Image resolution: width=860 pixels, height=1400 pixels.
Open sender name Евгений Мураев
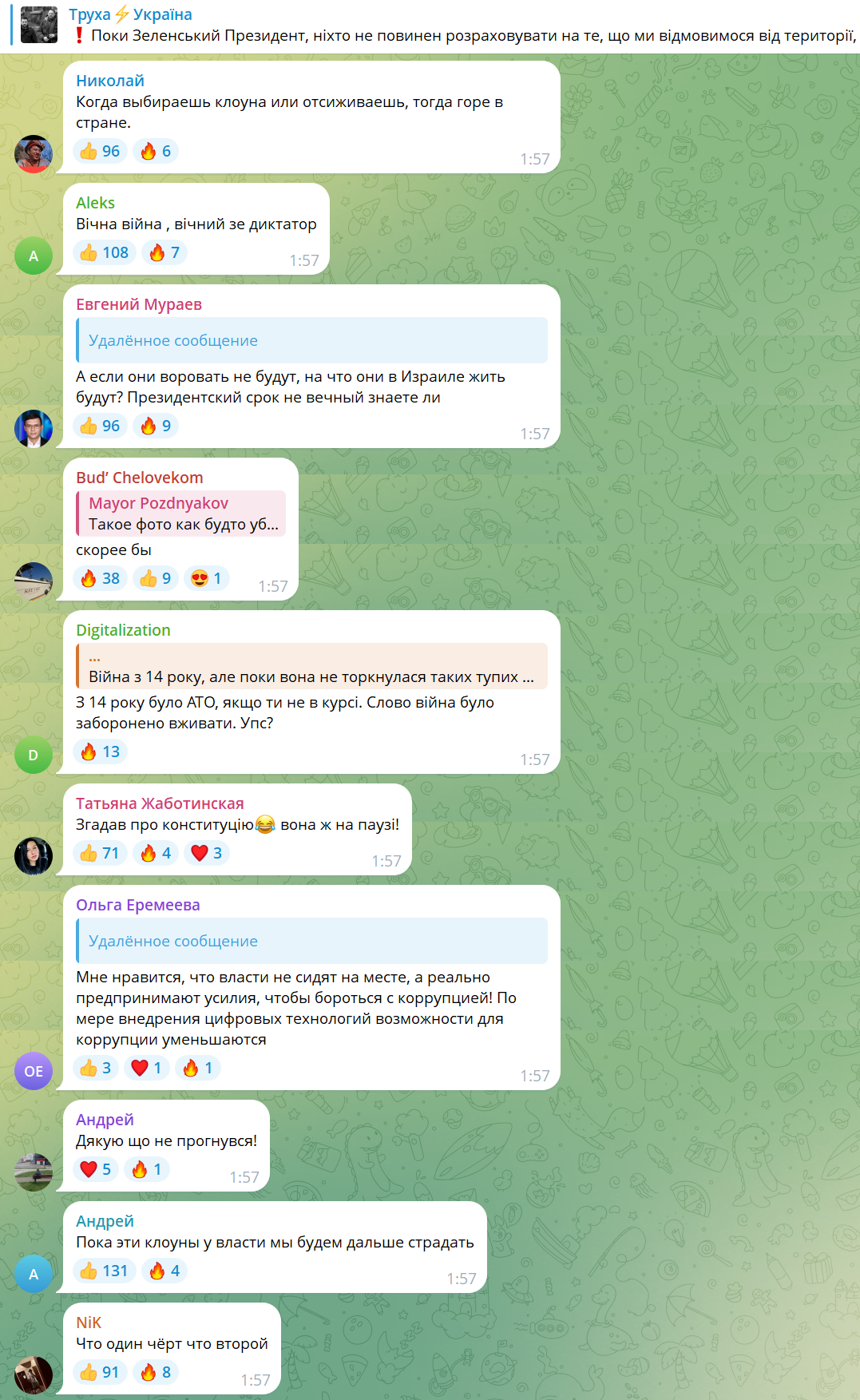click(139, 304)
